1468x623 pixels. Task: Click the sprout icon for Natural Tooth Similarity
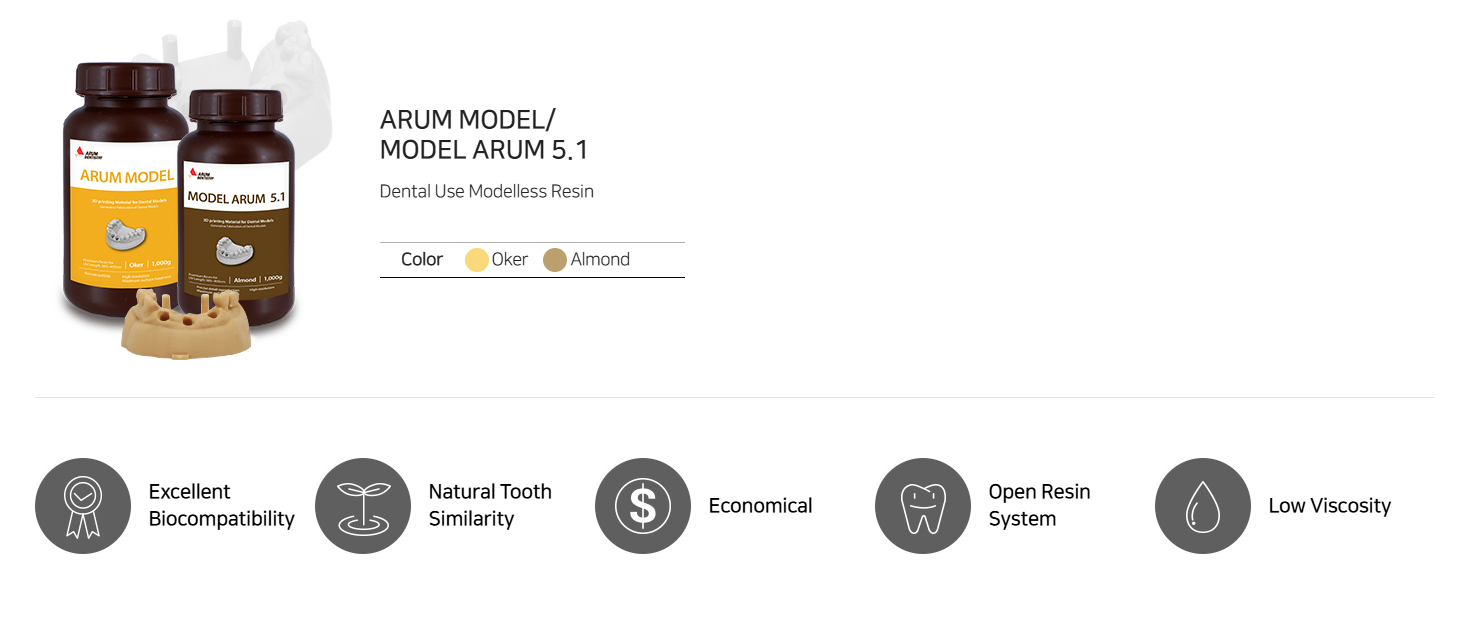(x=363, y=506)
